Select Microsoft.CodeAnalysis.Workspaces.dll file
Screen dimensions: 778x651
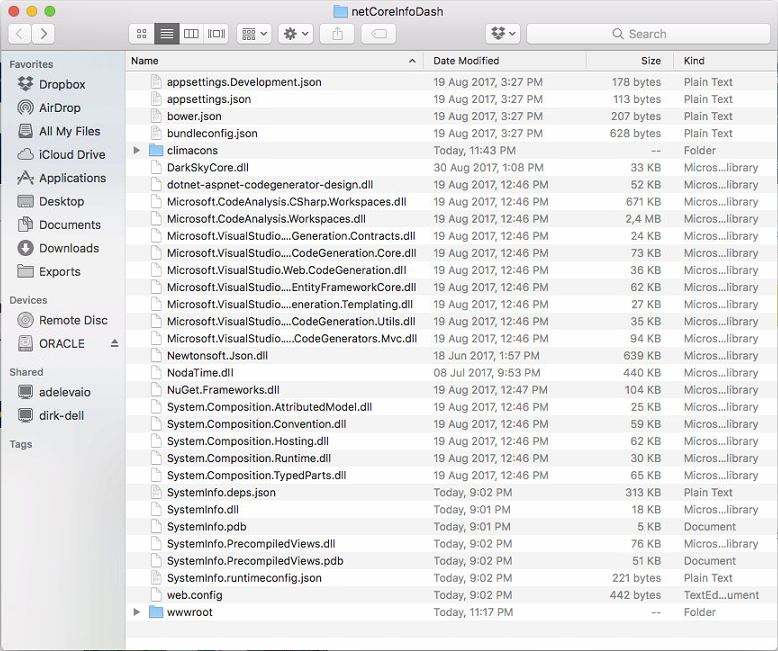(x=452, y=219)
